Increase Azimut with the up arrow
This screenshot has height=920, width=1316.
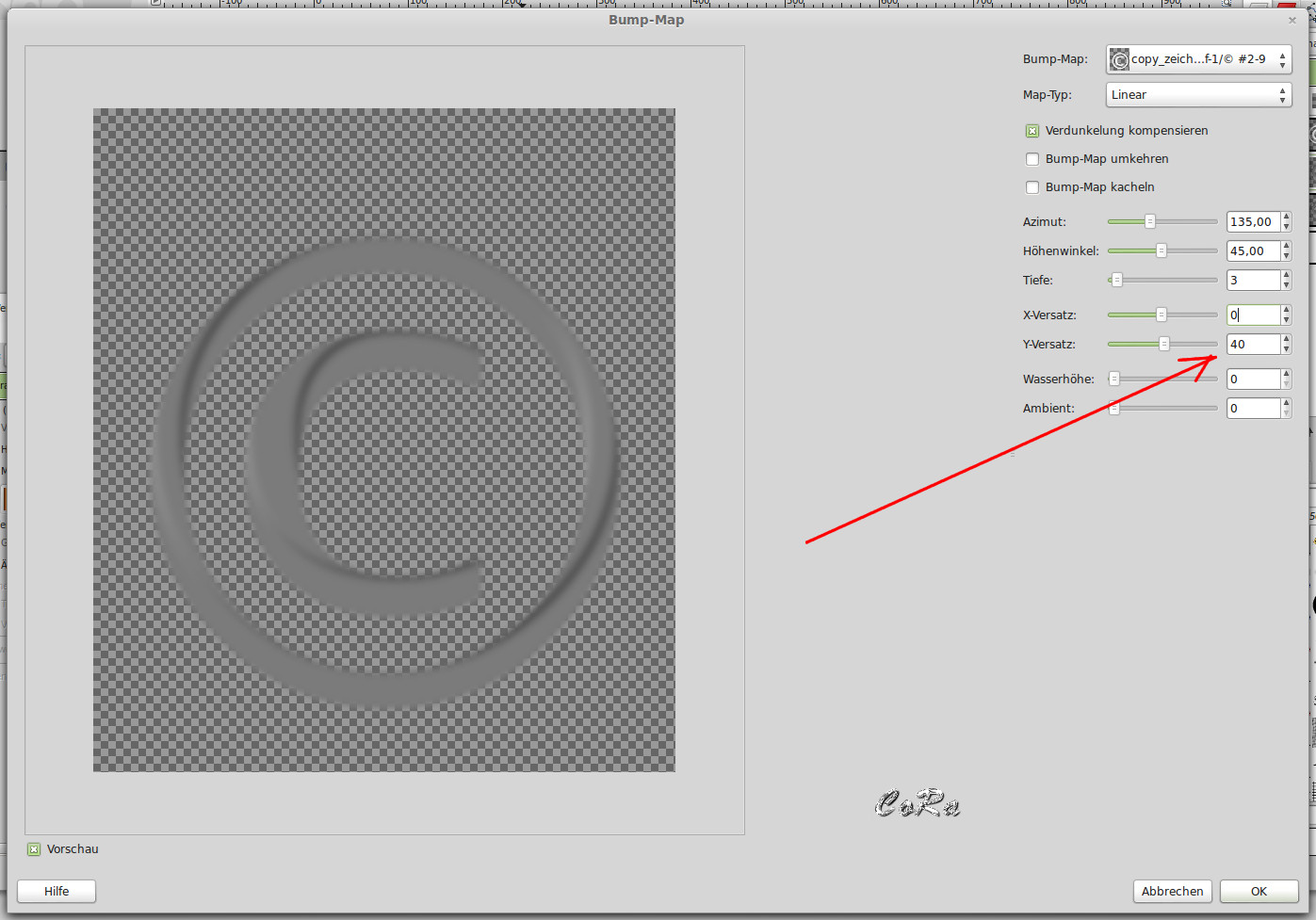pos(1287,218)
